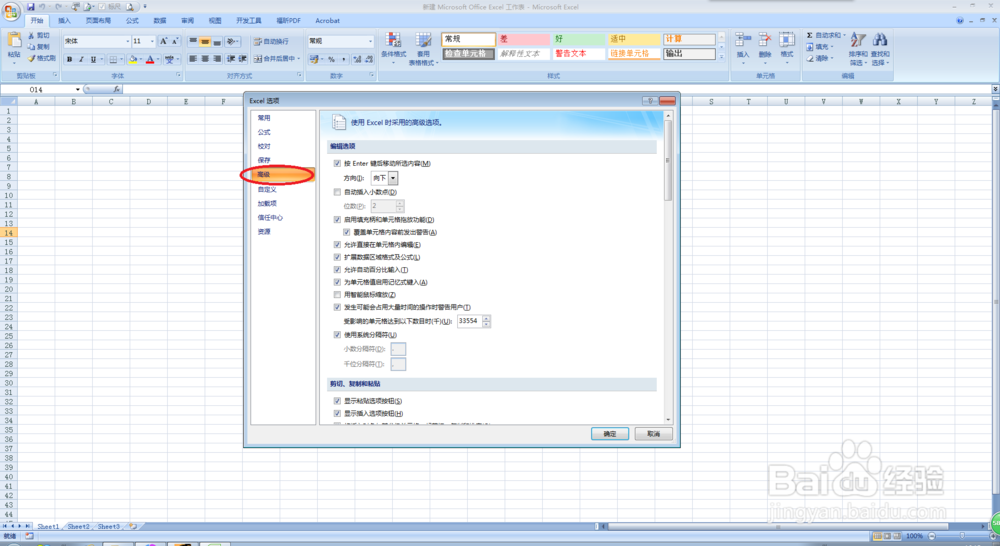Enable 用智能鼠标缩放 checkbox
This screenshot has height=546, width=1000.
click(x=337, y=295)
